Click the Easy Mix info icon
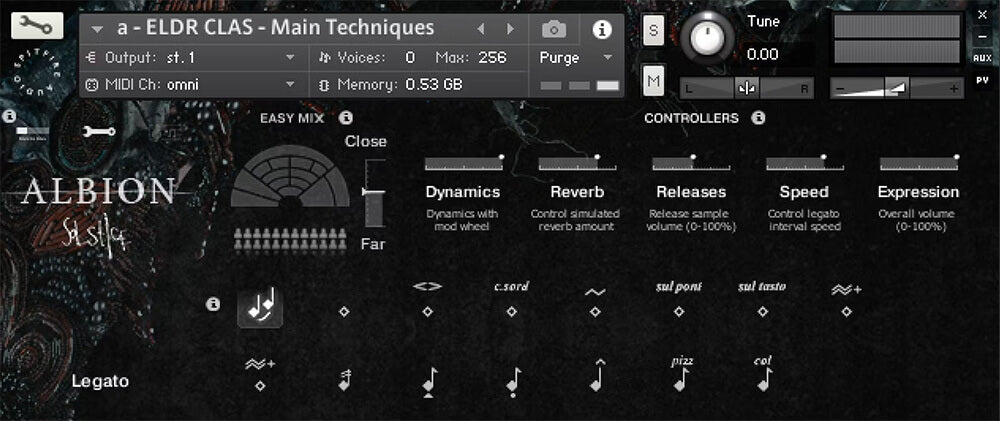This screenshot has height=421, width=1000. point(346,118)
